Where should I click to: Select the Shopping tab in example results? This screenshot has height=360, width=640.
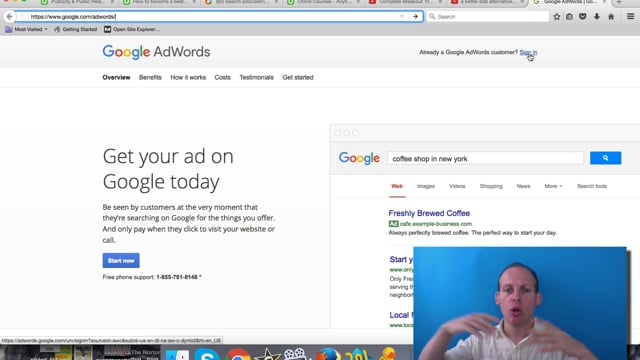(491, 187)
